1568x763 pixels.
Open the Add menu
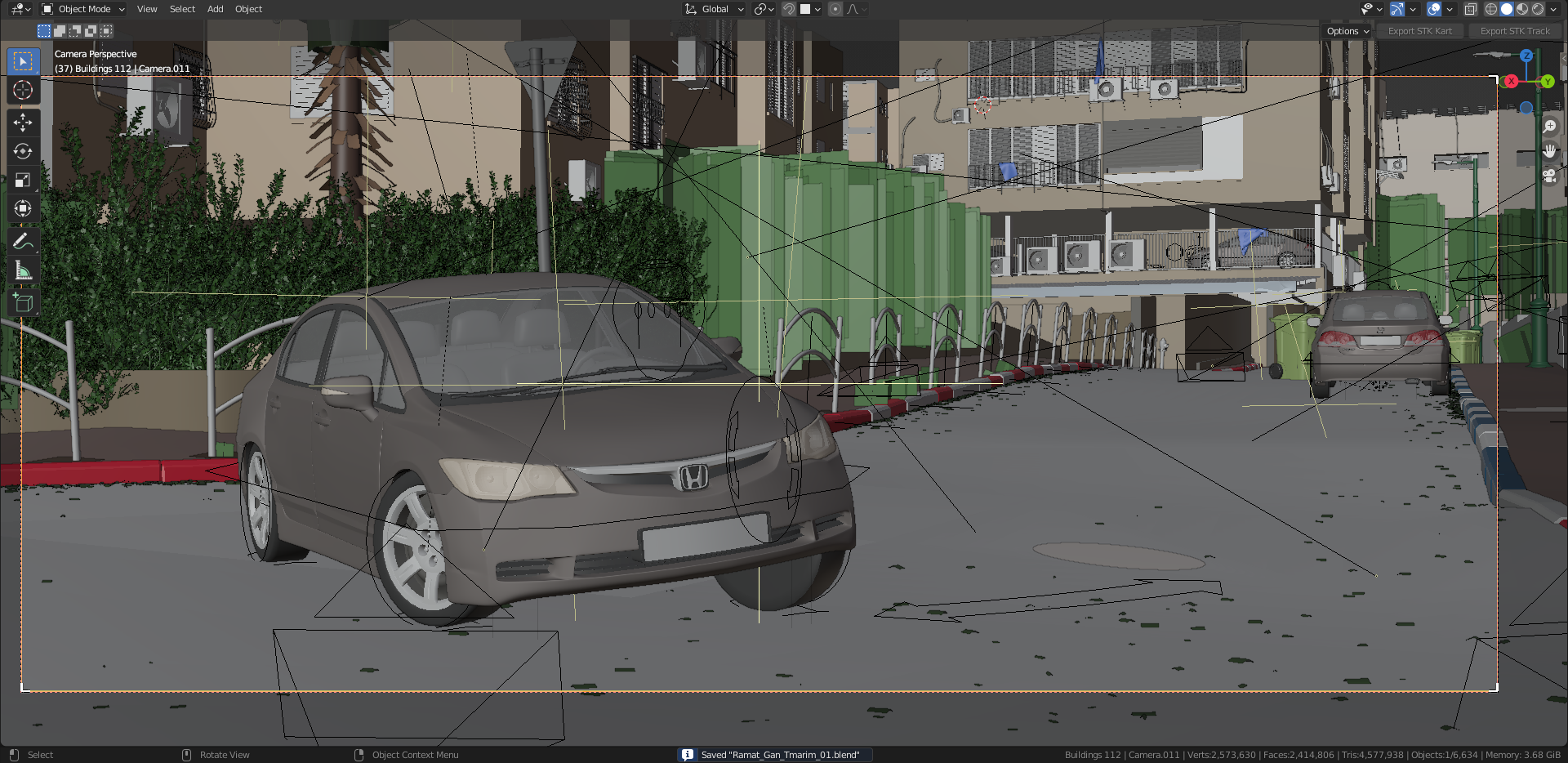[215, 9]
